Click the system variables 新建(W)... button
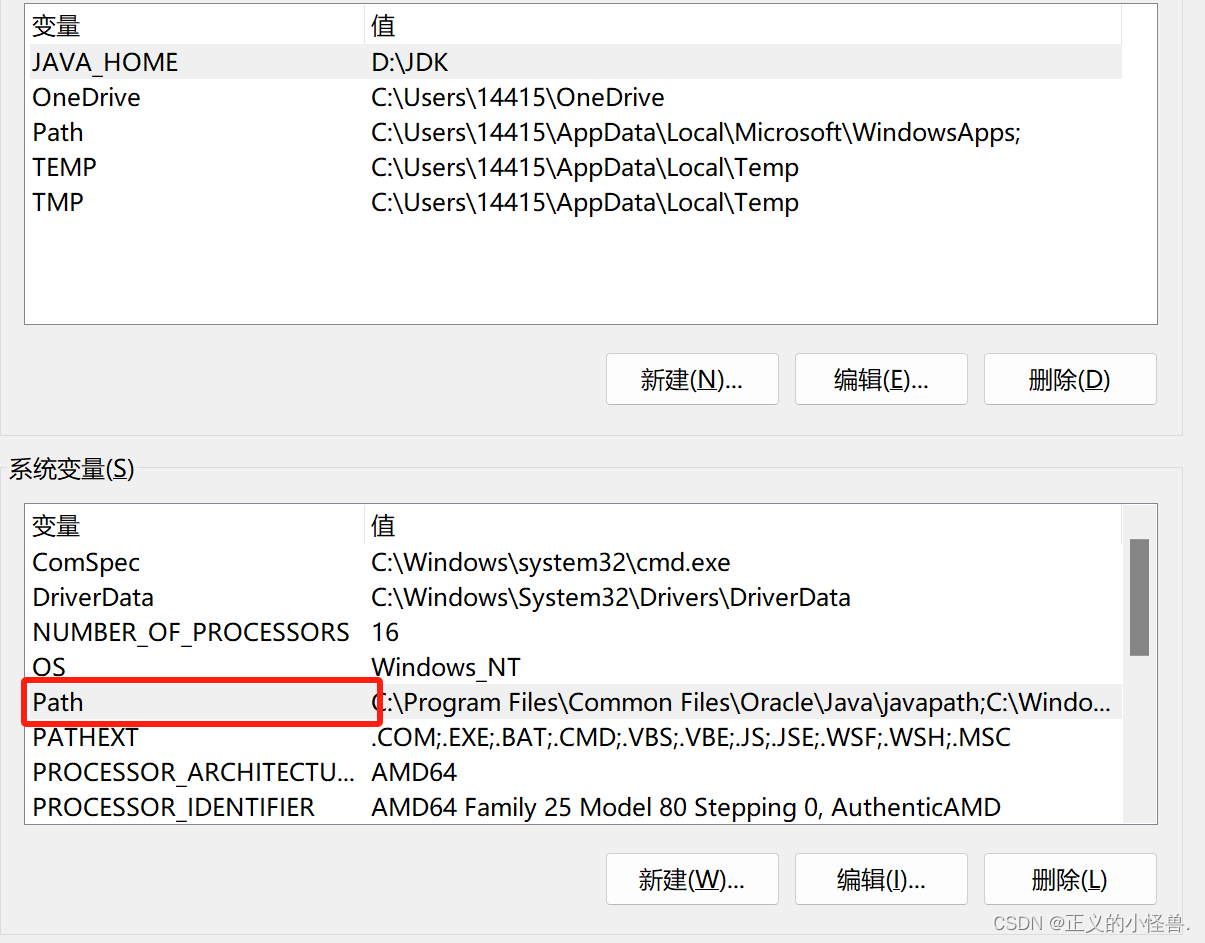1205x943 pixels. [692, 879]
